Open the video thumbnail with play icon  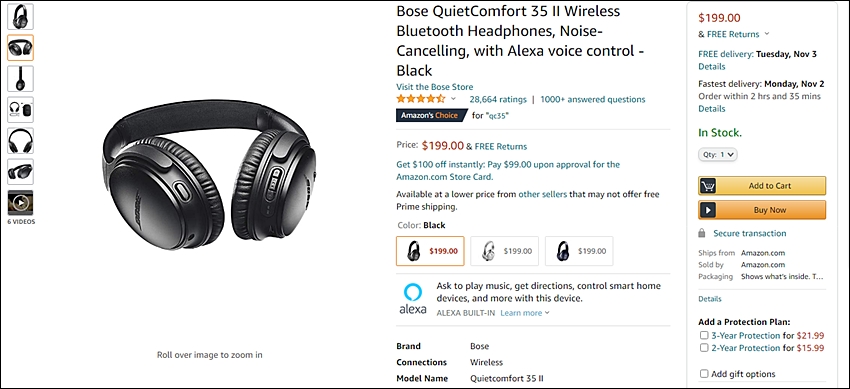[20, 203]
